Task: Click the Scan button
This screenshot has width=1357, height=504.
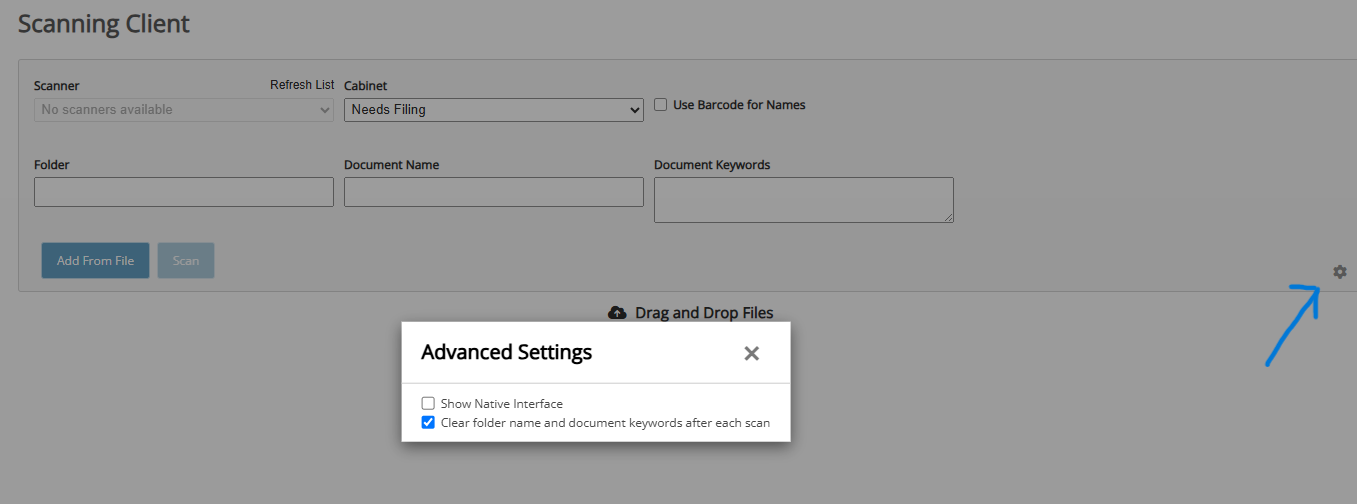Action: [x=186, y=261]
